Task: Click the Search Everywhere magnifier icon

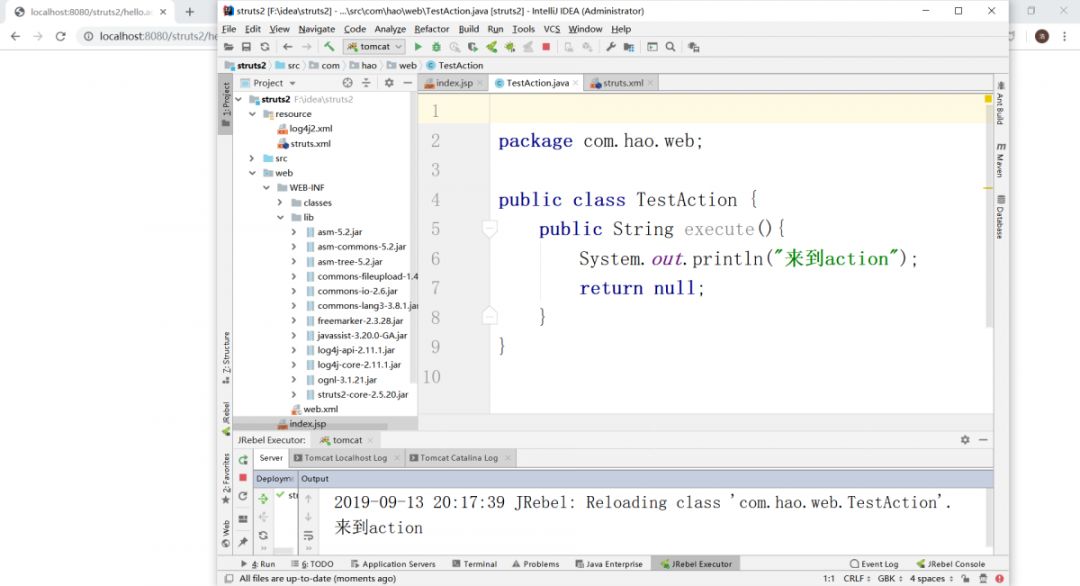Action: click(670, 47)
